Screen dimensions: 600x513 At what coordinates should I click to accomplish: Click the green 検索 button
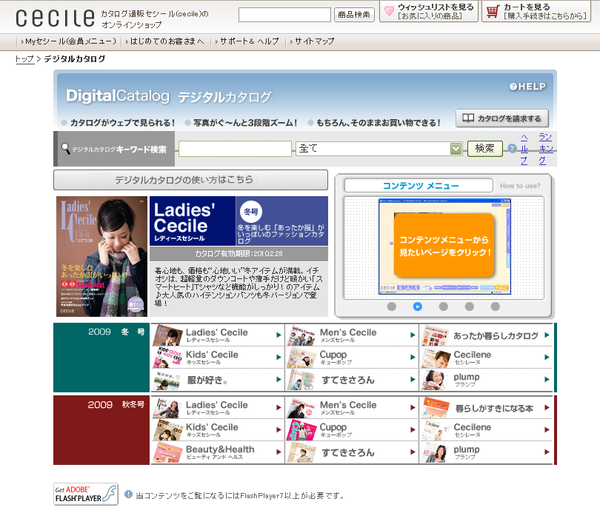(x=485, y=148)
